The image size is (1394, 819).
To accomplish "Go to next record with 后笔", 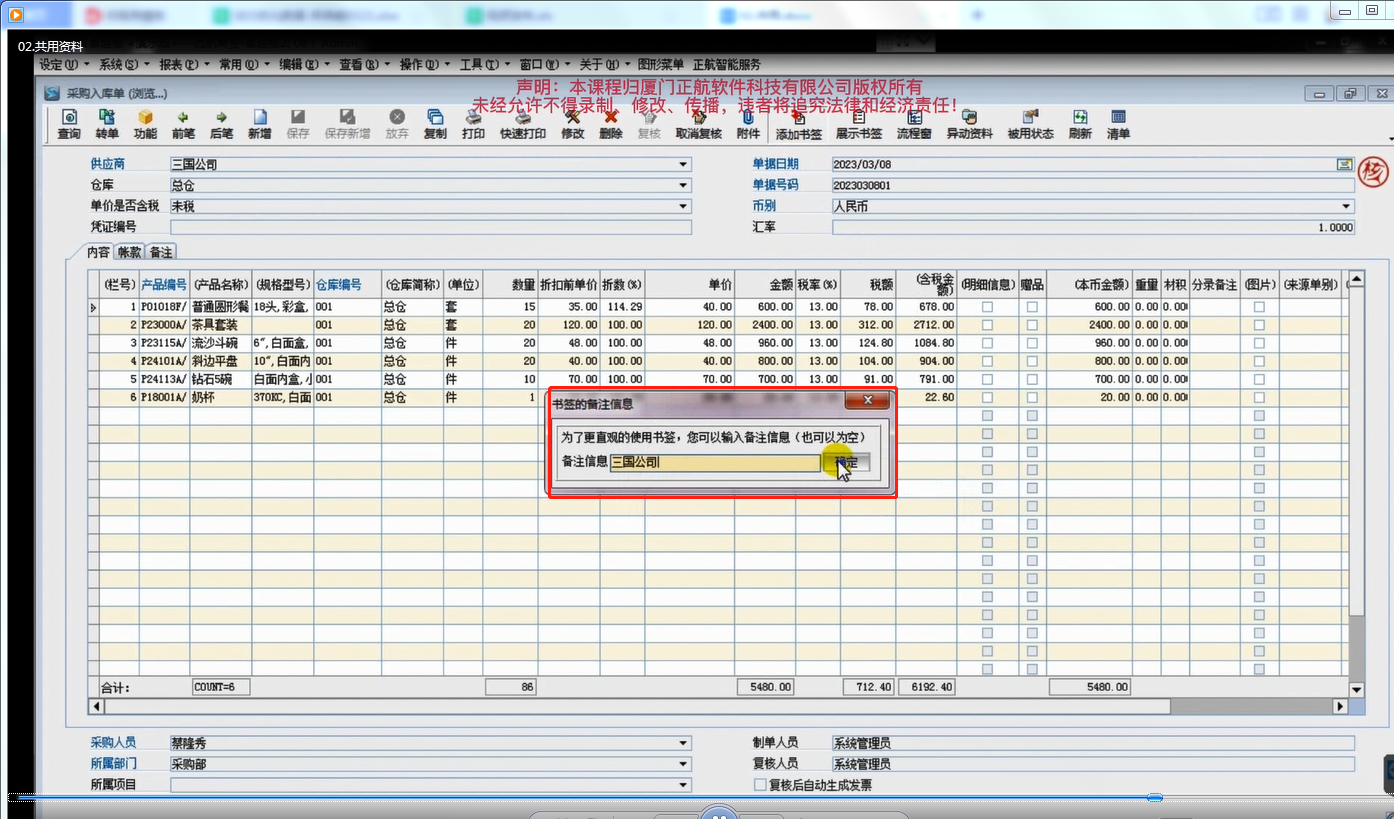I will 221,125.
